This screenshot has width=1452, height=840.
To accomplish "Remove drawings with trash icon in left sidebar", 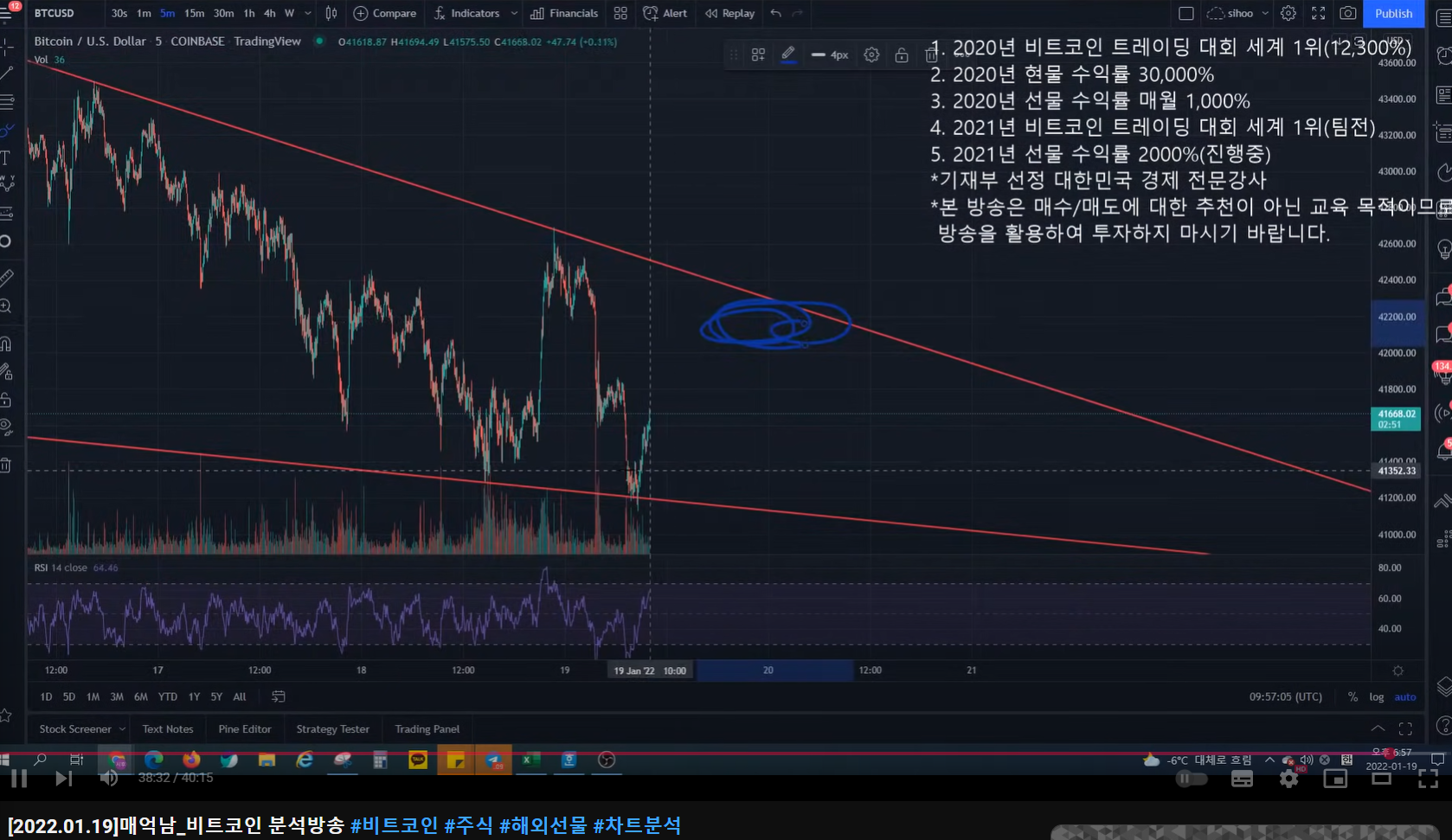I will point(6,465).
